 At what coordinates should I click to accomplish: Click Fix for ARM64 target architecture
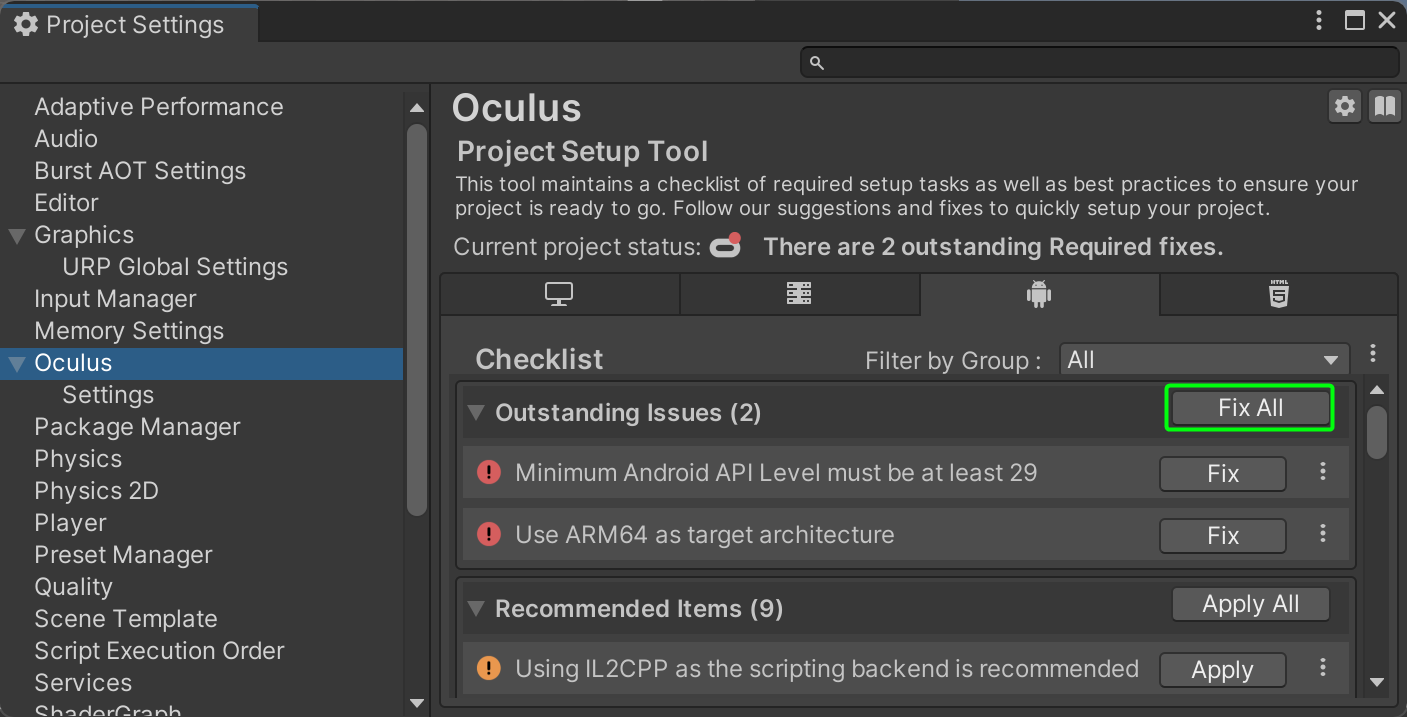[x=1222, y=535]
